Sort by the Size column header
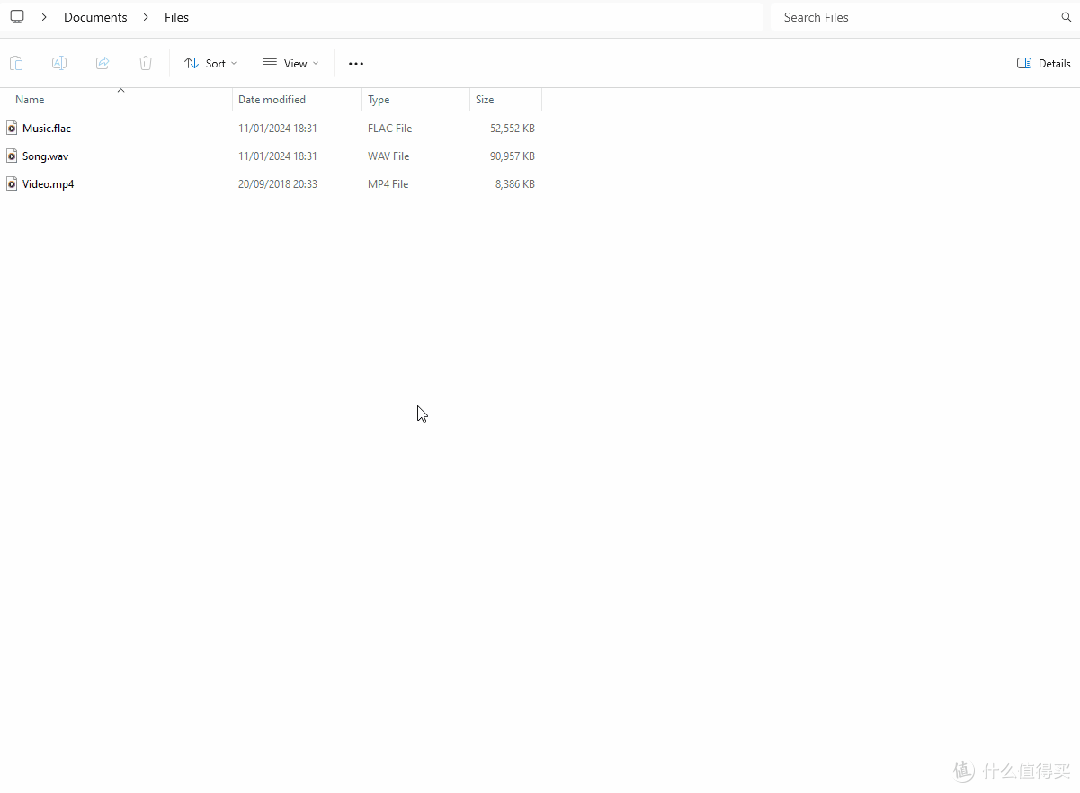The width and height of the screenshot is (1080, 793). (506, 99)
